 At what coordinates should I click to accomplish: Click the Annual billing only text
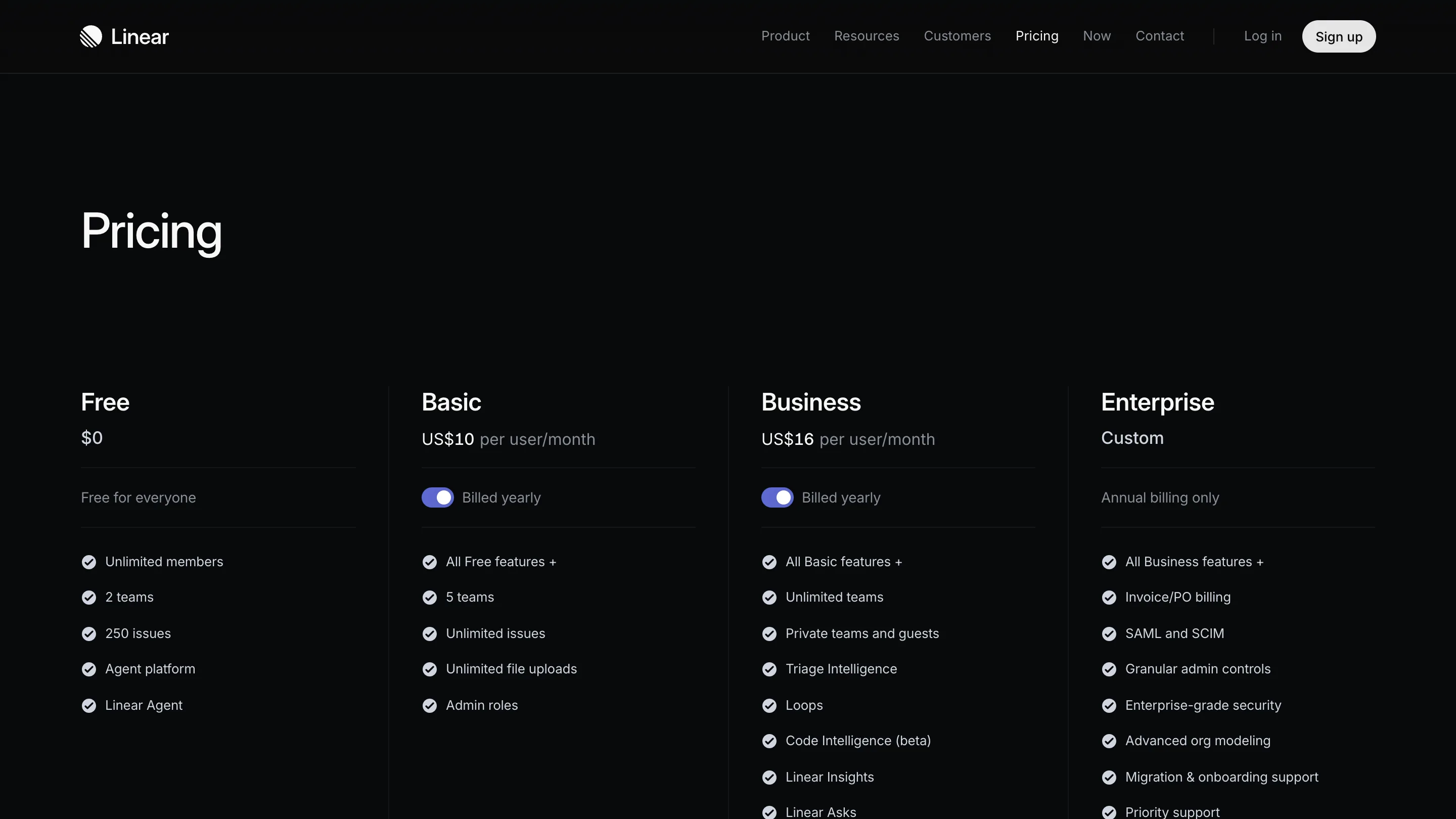click(x=1160, y=497)
